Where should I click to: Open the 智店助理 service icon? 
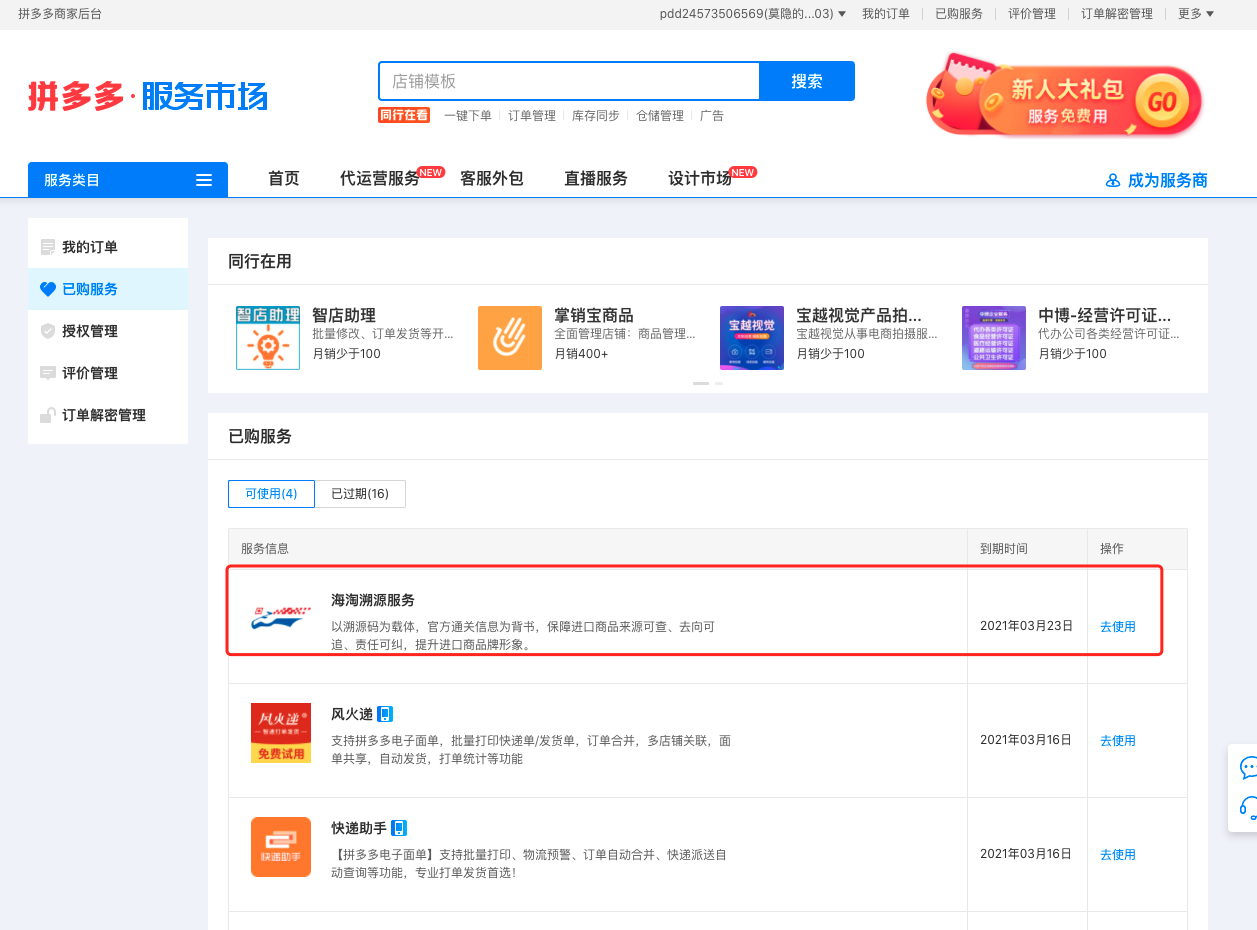[x=268, y=338]
